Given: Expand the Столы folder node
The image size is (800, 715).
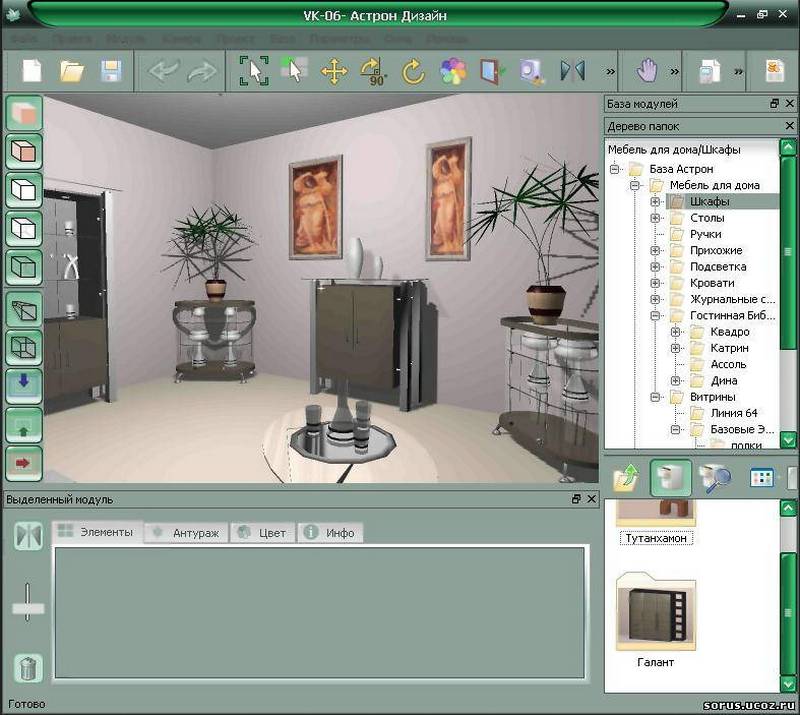Looking at the screenshot, I should pyautogui.click(x=656, y=218).
